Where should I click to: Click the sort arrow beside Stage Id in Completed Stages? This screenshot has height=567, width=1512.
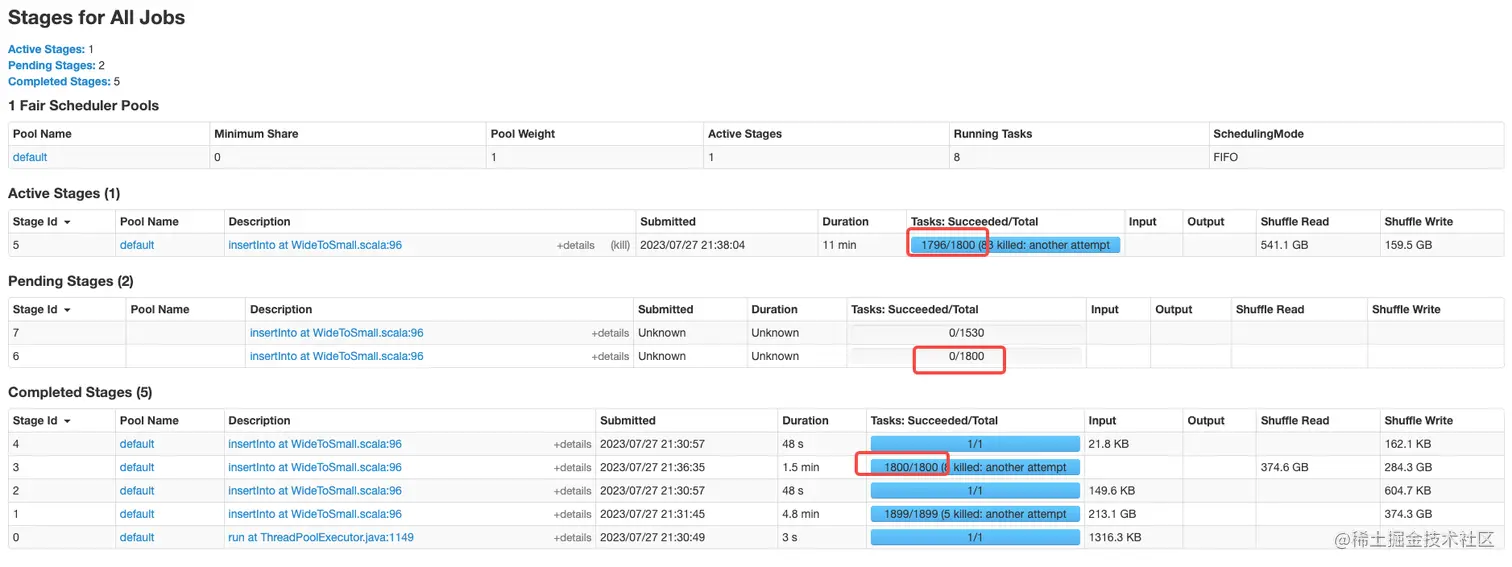pyautogui.click(x=67, y=421)
